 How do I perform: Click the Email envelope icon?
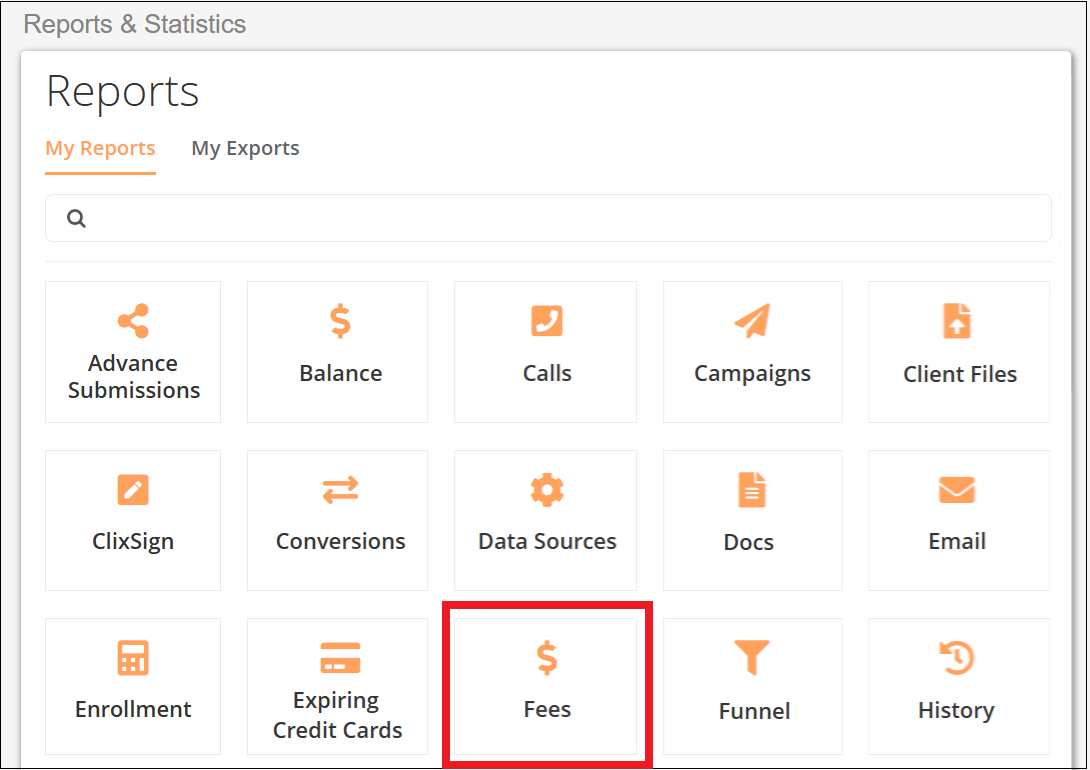957,489
